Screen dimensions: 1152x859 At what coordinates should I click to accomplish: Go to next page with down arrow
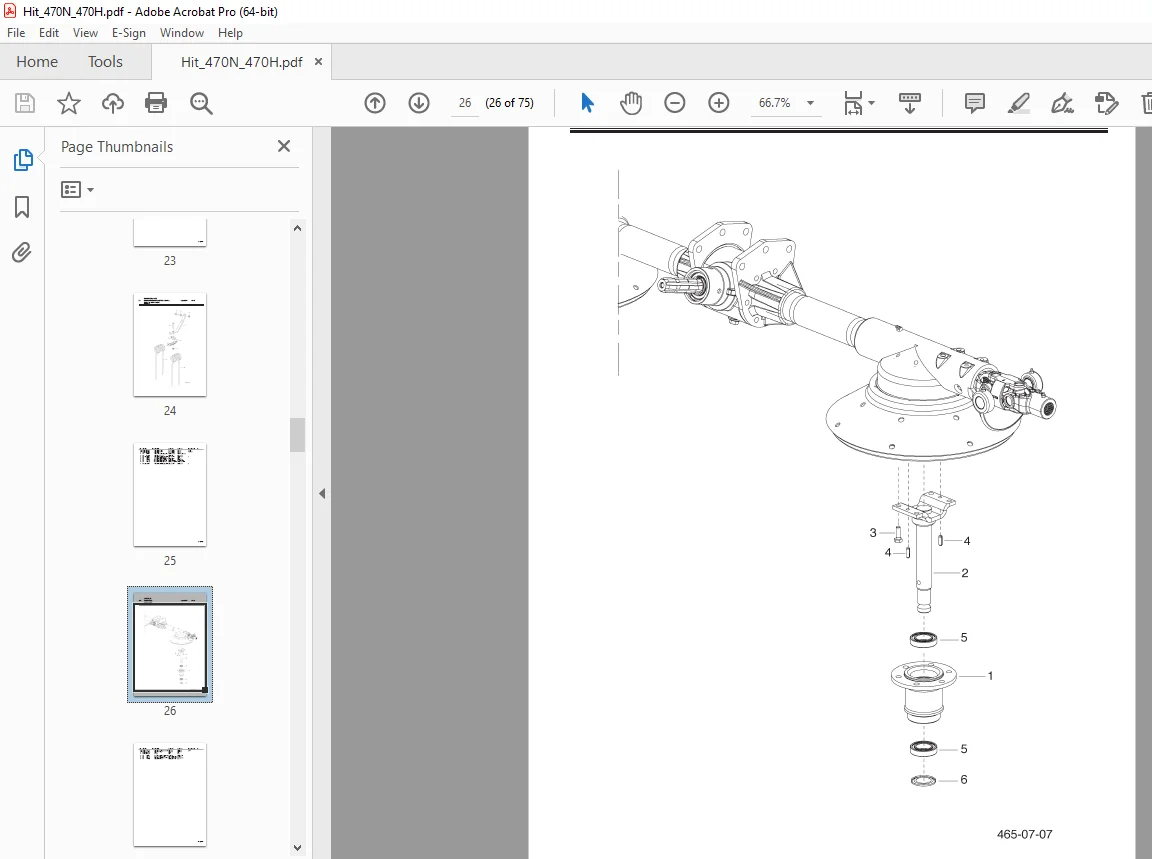[x=419, y=103]
